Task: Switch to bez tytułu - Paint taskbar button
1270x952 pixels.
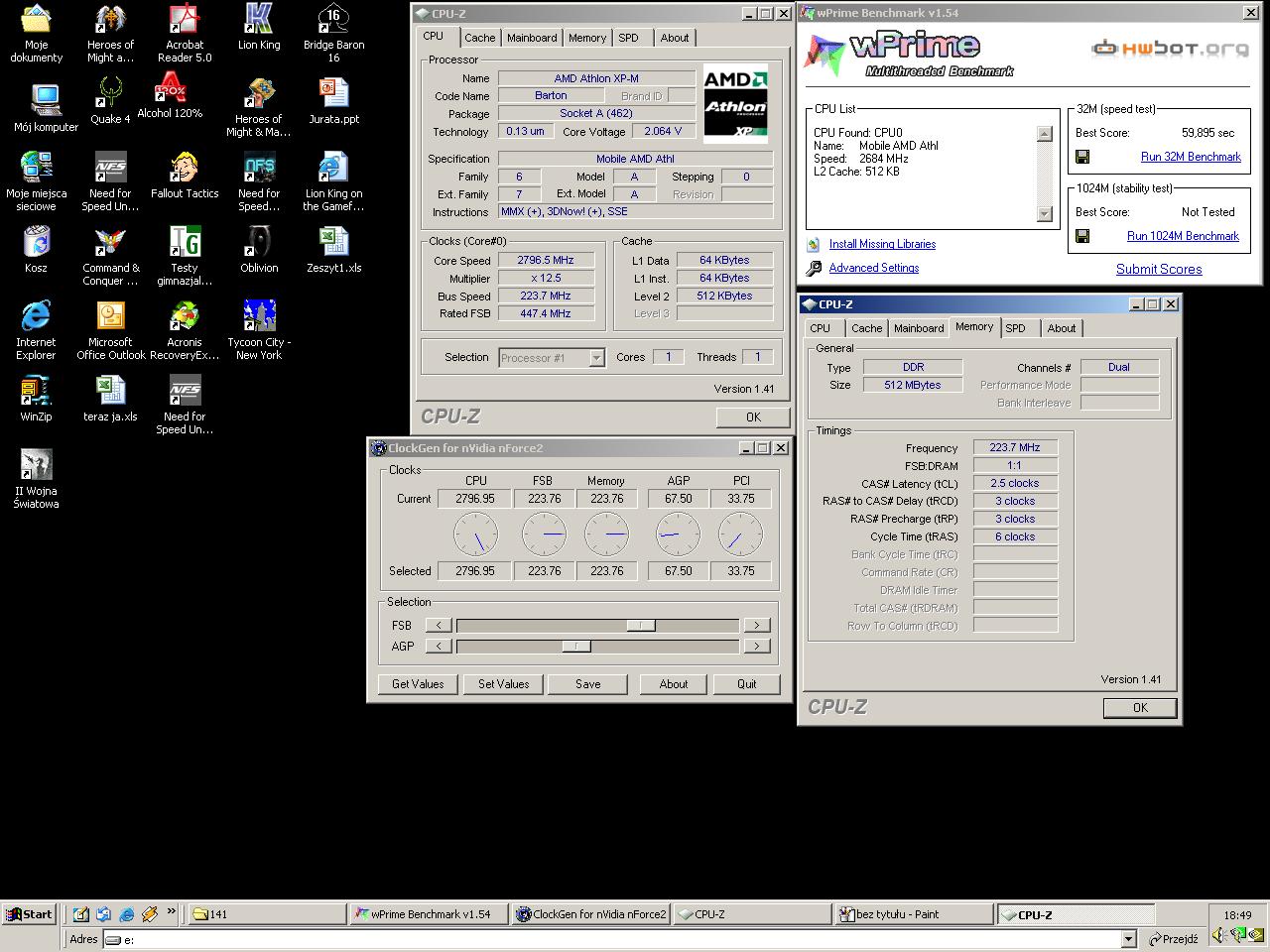Action: (913, 914)
